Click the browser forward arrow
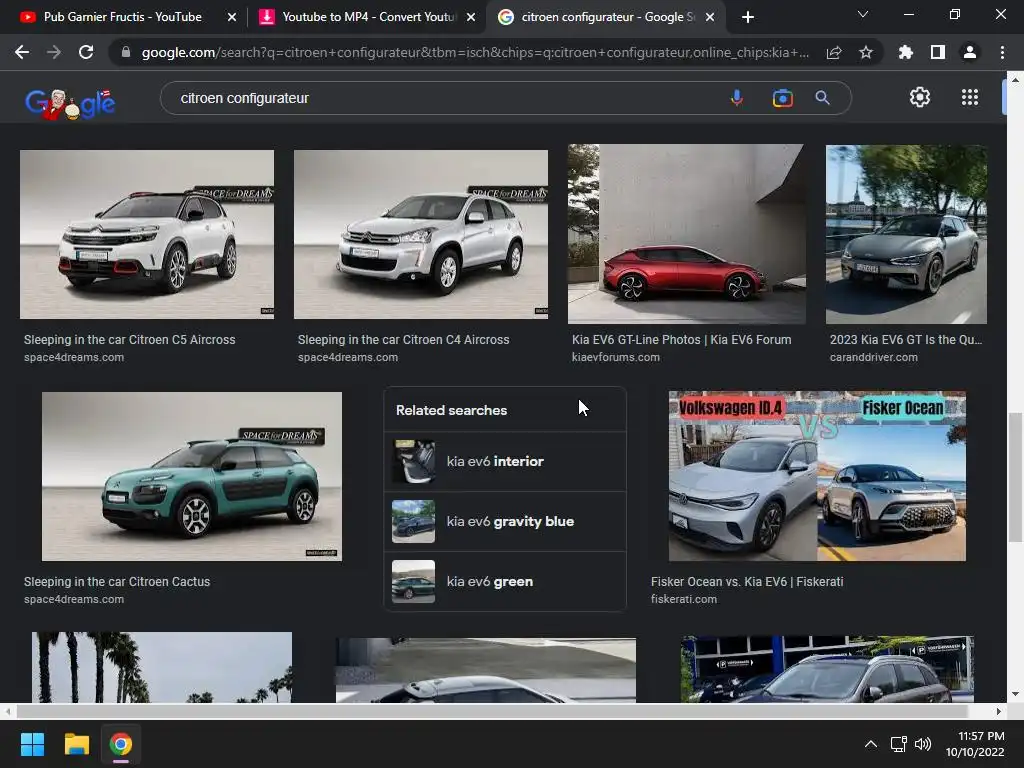The height and width of the screenshot is (768, 1024). [x=54, y=52]
